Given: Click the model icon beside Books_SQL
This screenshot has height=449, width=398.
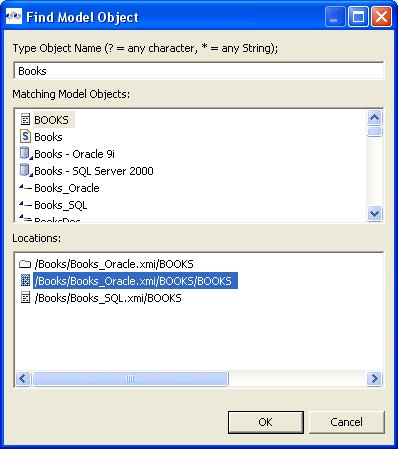Looking at the screenshot, I should pos(25,205).
